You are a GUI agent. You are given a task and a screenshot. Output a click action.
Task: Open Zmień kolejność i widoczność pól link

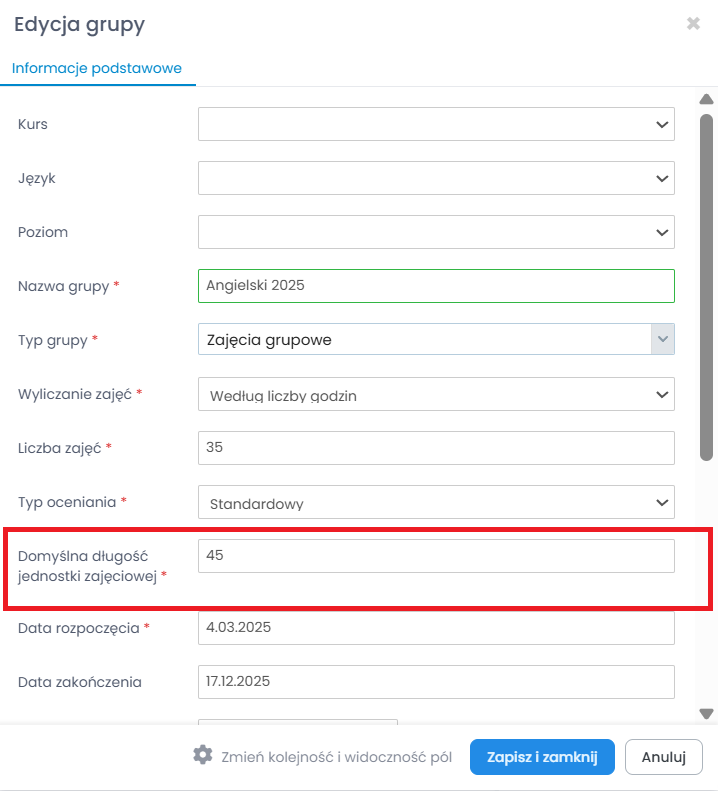(337, 757)
